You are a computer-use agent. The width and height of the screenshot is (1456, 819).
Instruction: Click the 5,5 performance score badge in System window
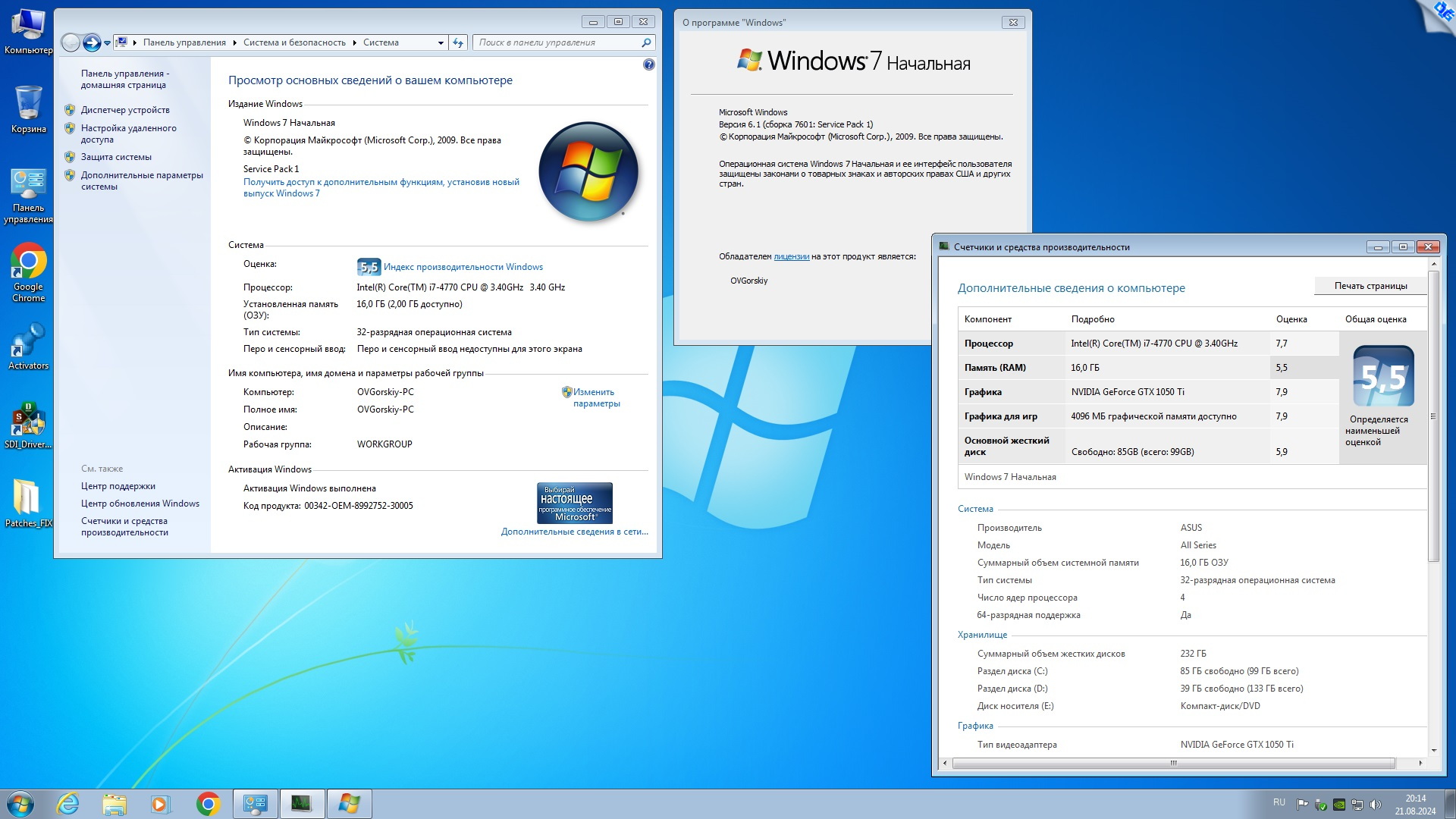[x=369, y=267]
